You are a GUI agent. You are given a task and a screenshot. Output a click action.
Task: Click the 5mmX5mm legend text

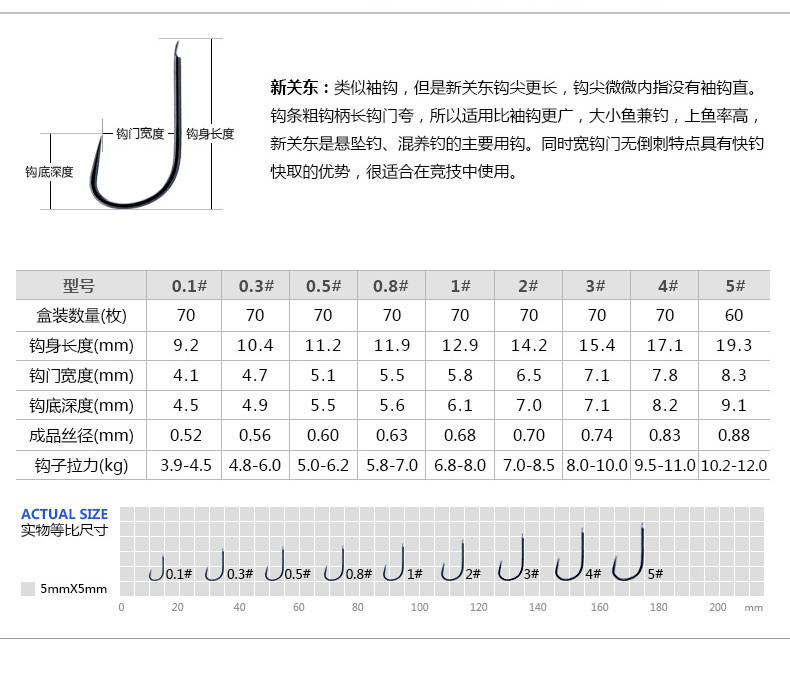[x=74, y=589]
